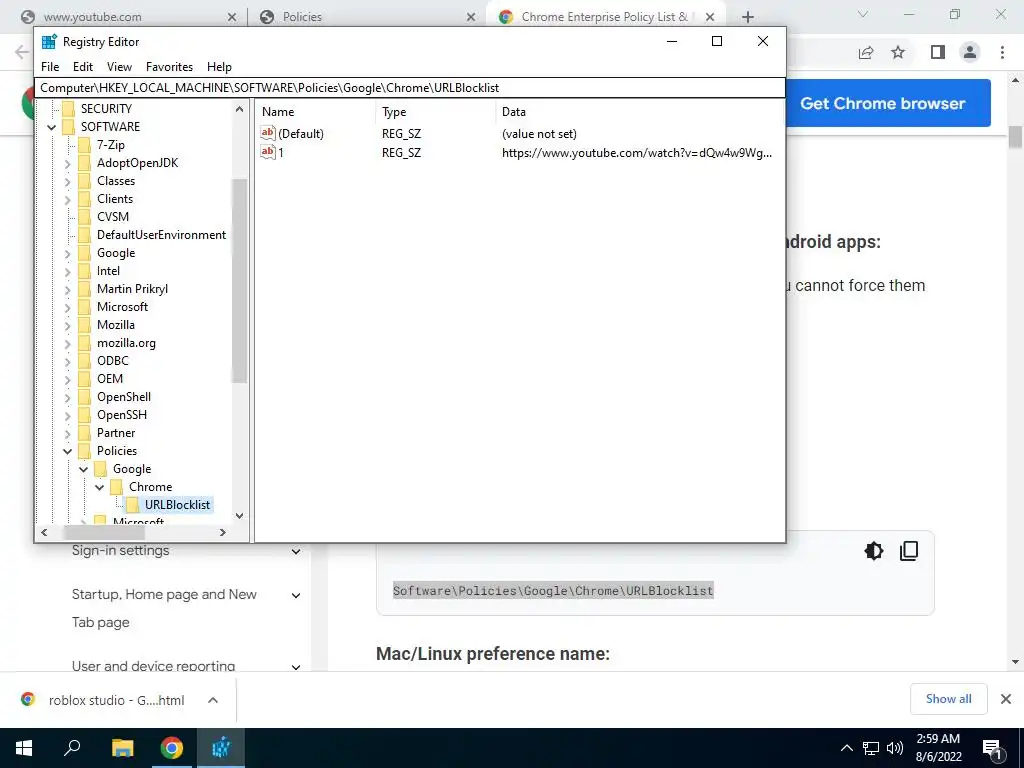This screenshot has height=768, width=1024.
Task: Collapse the SOFTWARE key
Action: click(52, 127)
